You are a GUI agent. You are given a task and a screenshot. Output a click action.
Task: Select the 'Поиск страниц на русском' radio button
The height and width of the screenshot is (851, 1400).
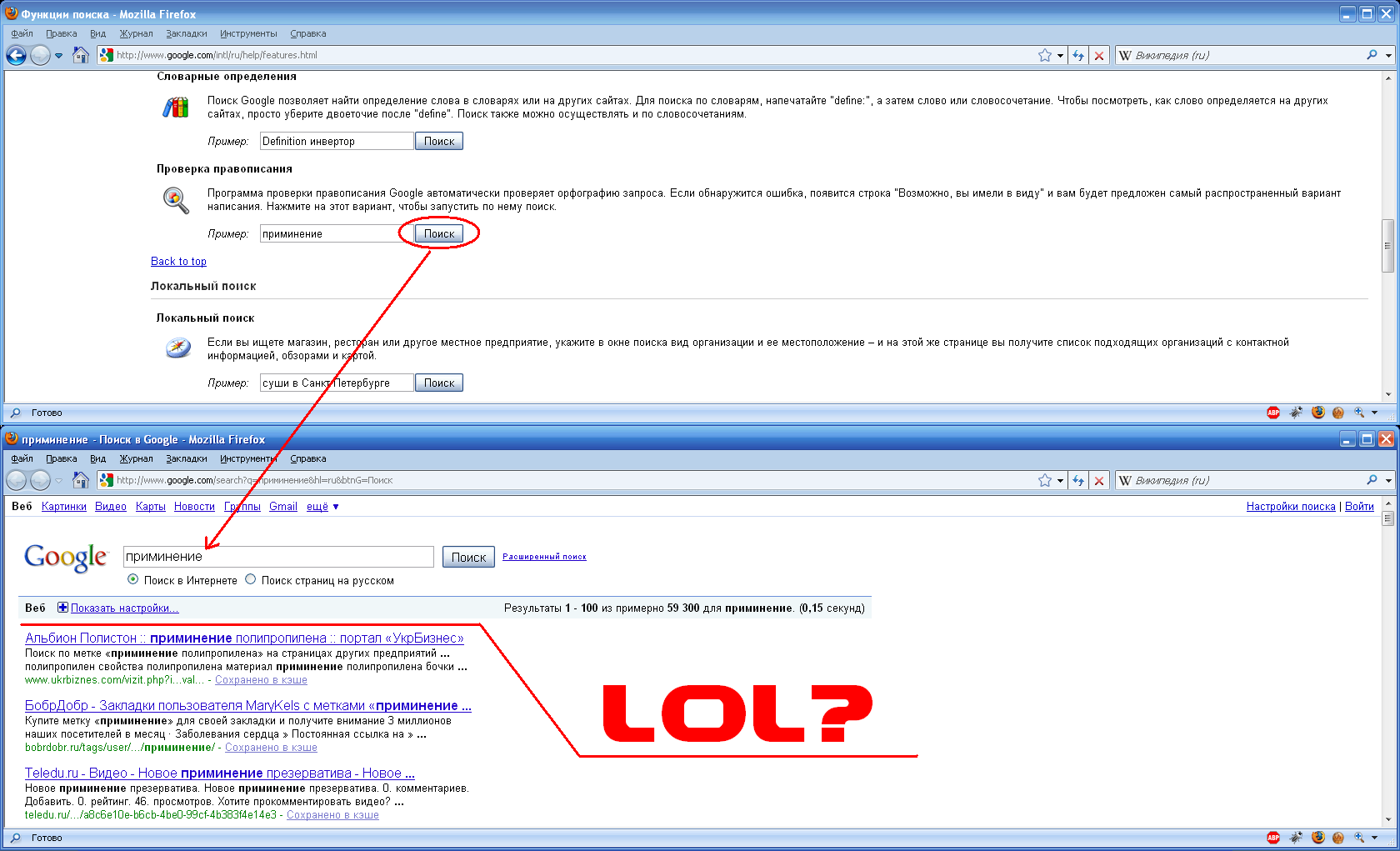point(251,579)
